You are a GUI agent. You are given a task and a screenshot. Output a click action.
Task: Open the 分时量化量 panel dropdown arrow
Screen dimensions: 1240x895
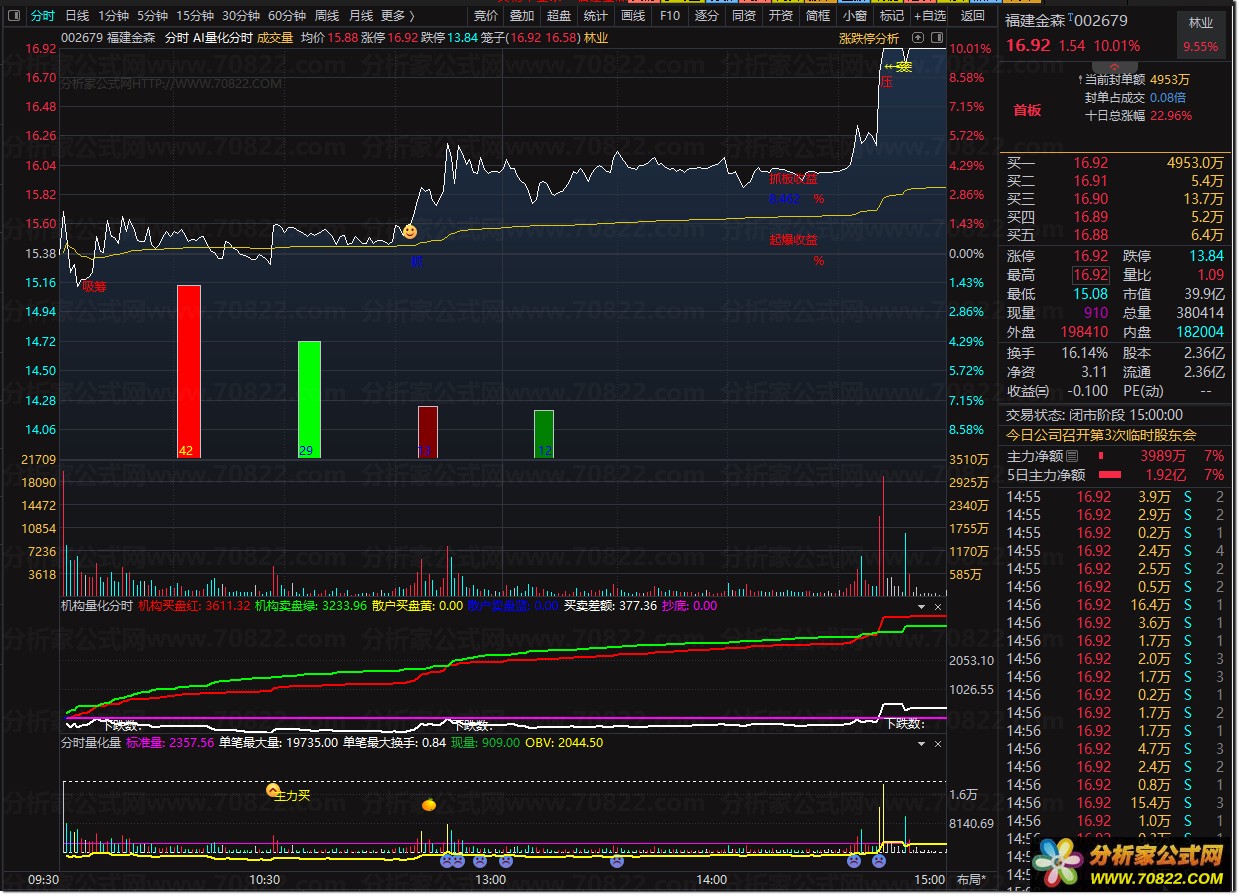pyautogui.click(x=921, y=744)
